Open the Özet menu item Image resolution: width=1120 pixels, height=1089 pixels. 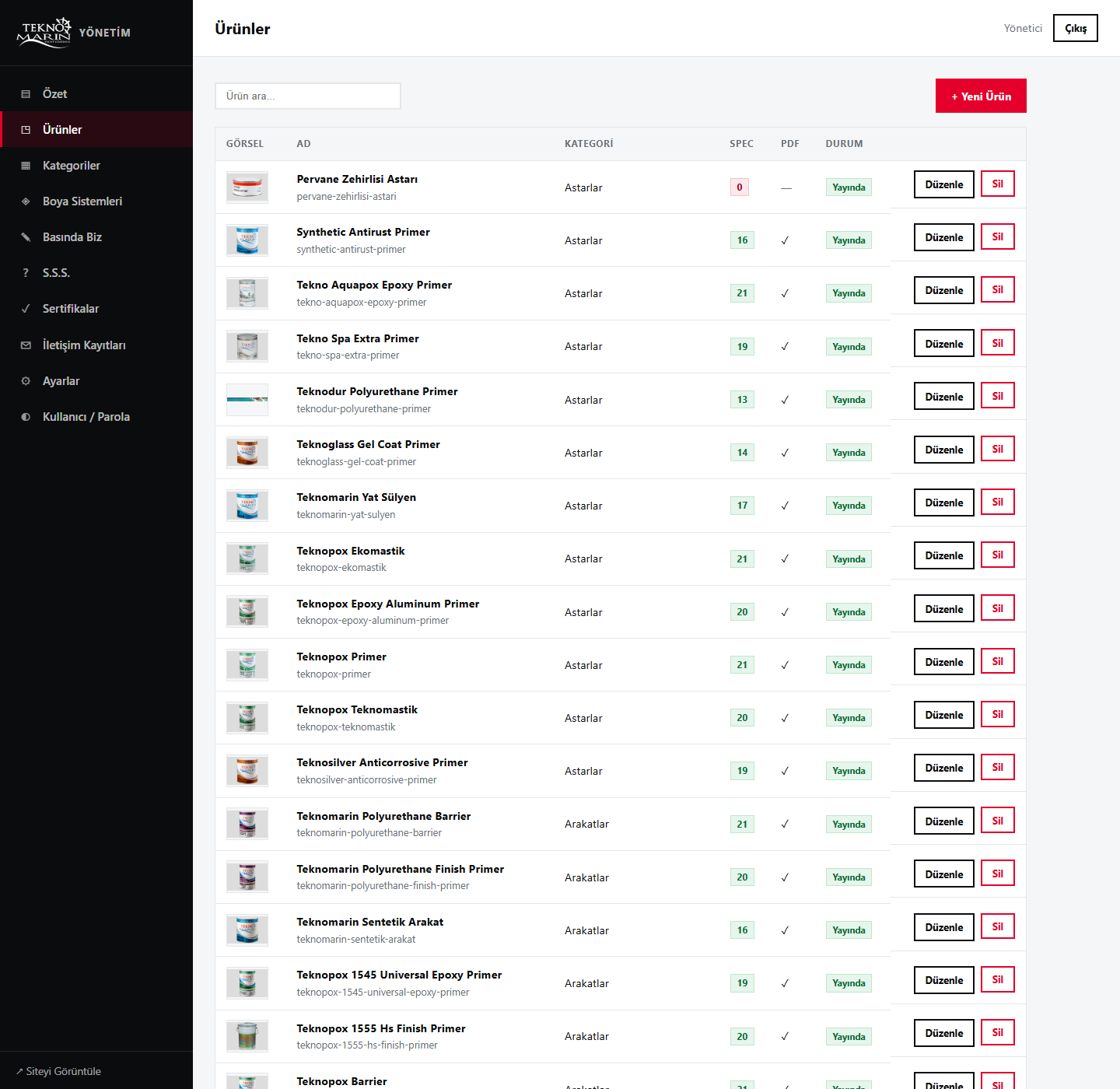point(96,94)
